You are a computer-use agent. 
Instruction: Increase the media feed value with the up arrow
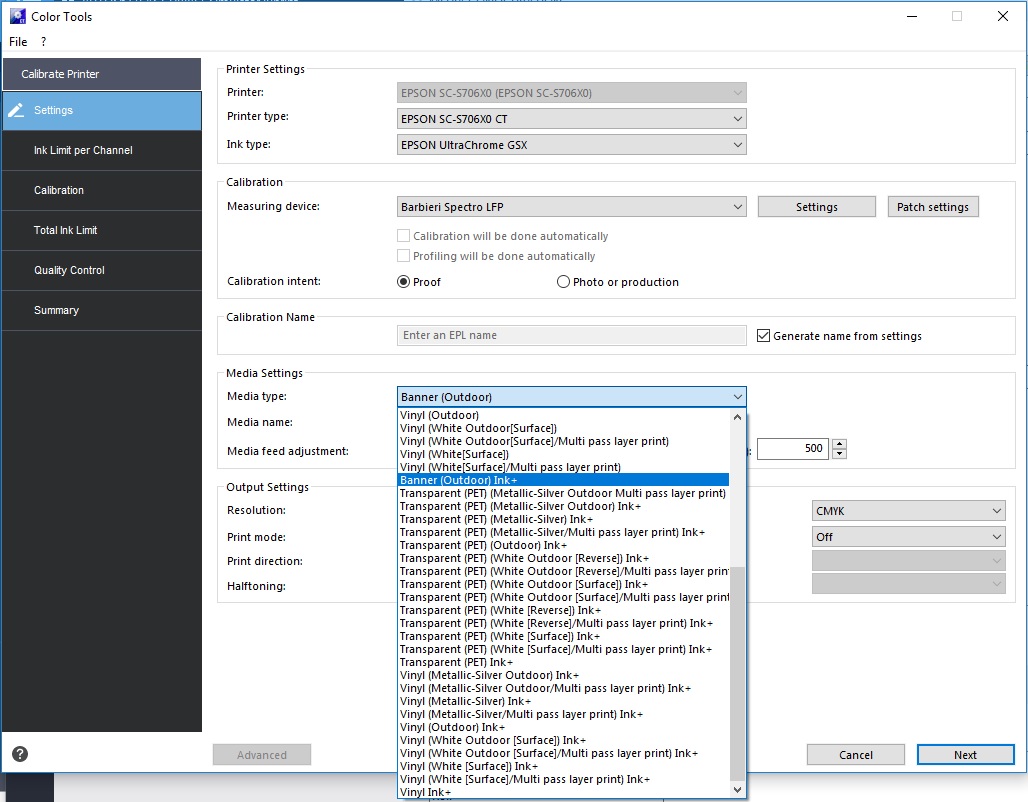coord(839,444)
